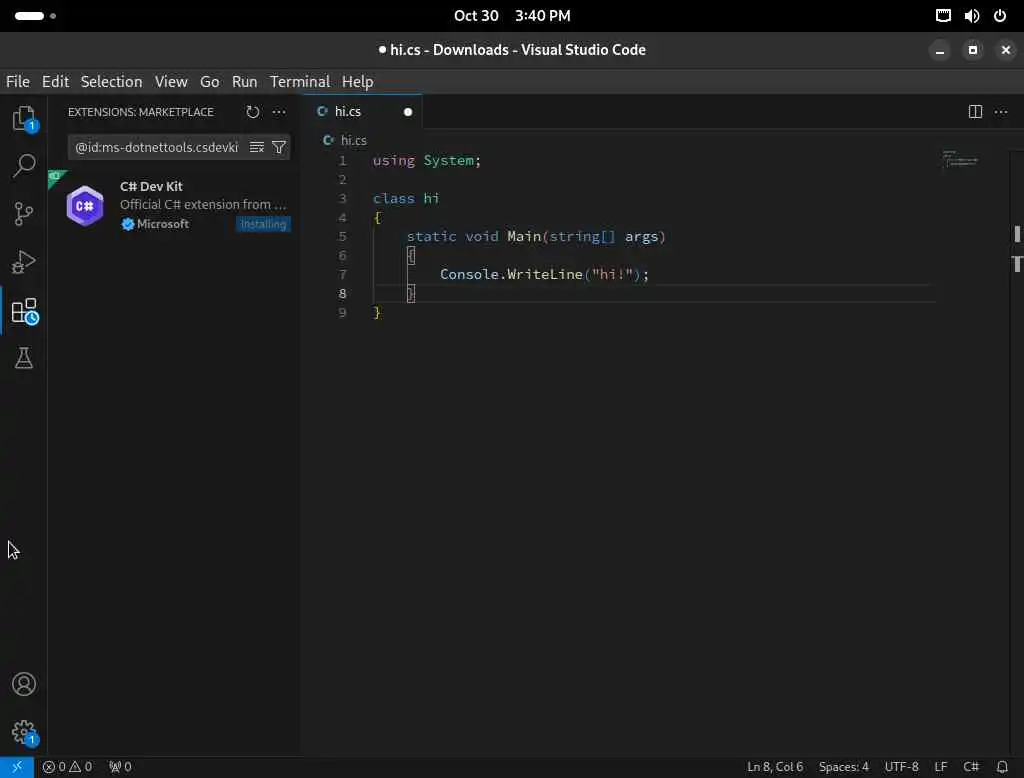Split the editor to the right

(x=975, y=112)
